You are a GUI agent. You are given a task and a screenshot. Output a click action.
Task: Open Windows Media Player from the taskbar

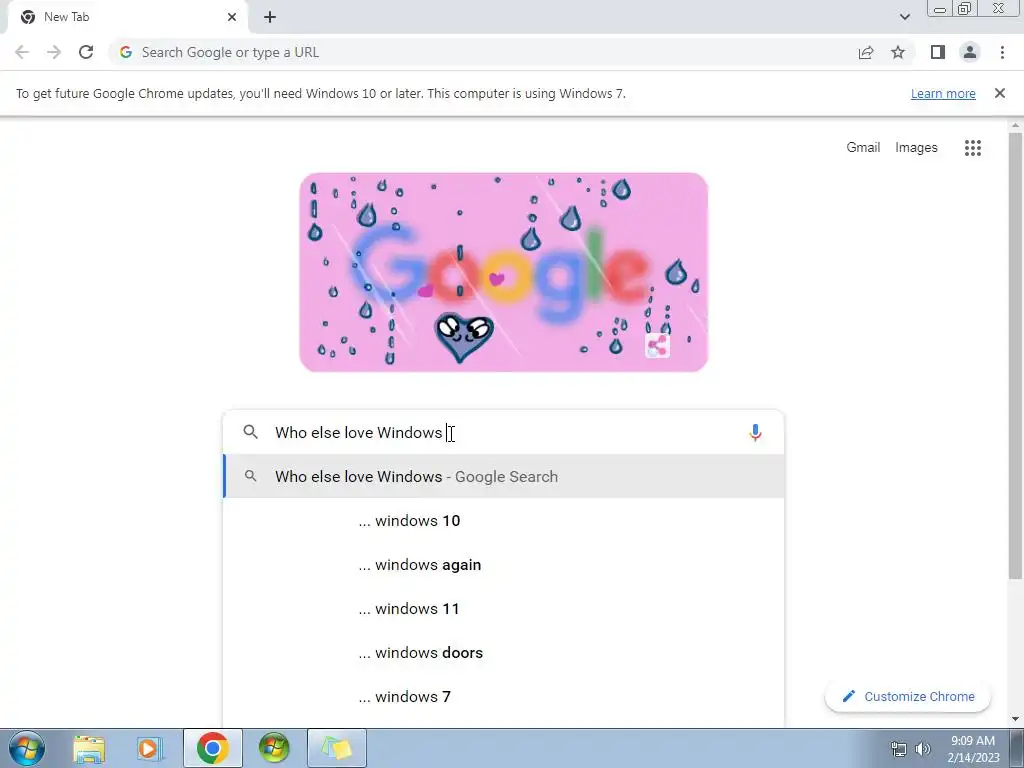(x=150, y=748)
